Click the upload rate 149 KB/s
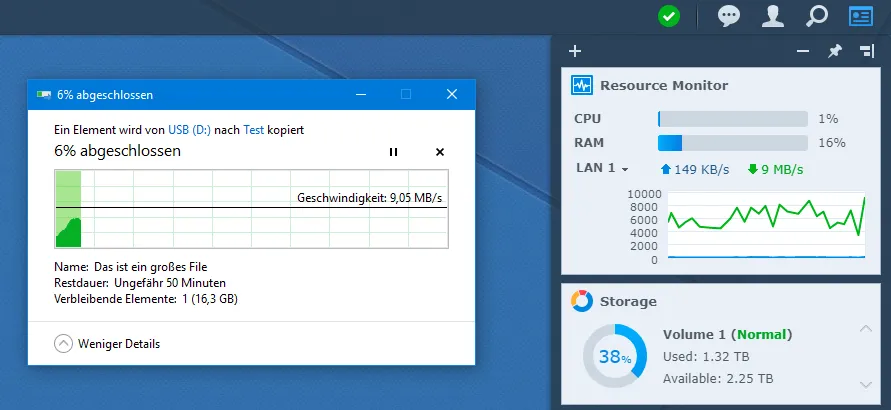Screen dimensions: 891x410 695,169
